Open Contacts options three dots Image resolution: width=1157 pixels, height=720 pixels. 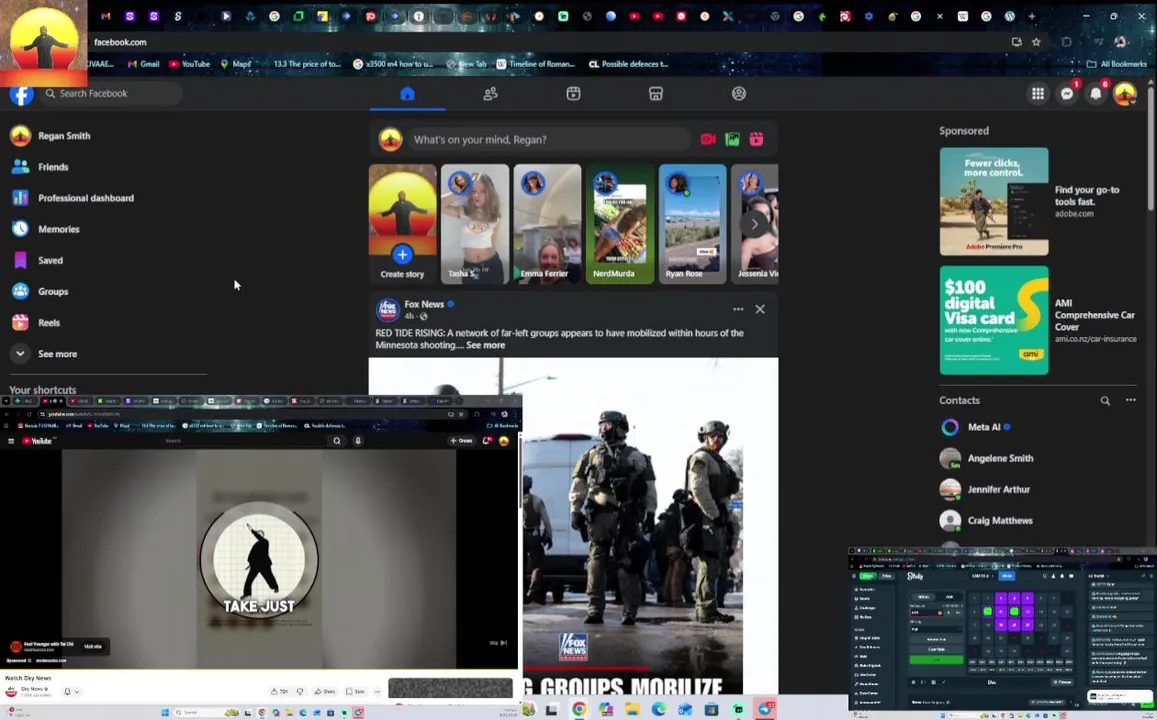pos(1130,401)
